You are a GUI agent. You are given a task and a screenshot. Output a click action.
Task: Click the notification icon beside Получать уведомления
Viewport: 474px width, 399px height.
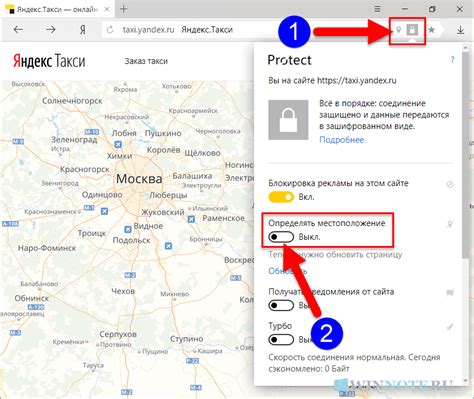point(450,293)
